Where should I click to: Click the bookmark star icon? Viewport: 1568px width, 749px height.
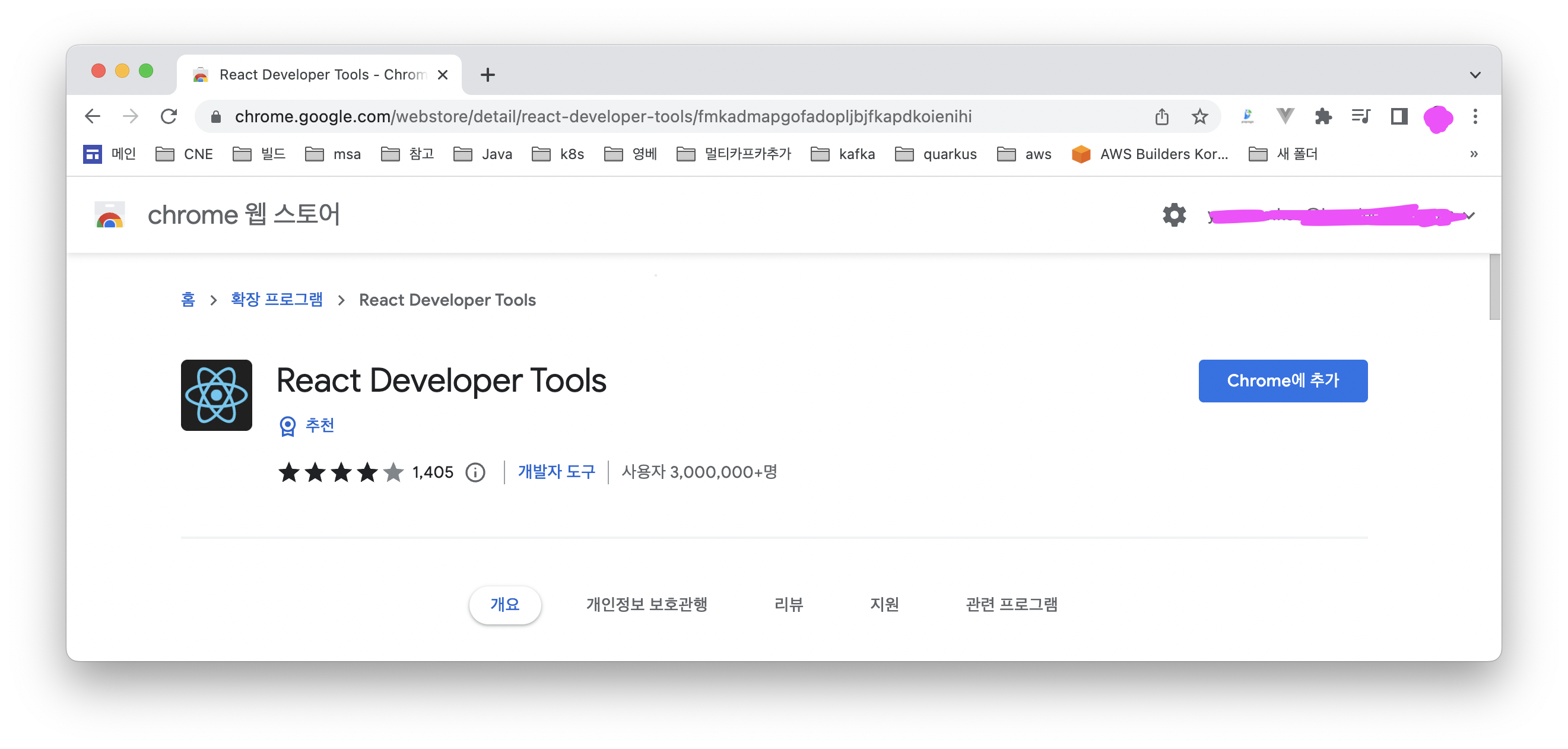point(1199,116)
